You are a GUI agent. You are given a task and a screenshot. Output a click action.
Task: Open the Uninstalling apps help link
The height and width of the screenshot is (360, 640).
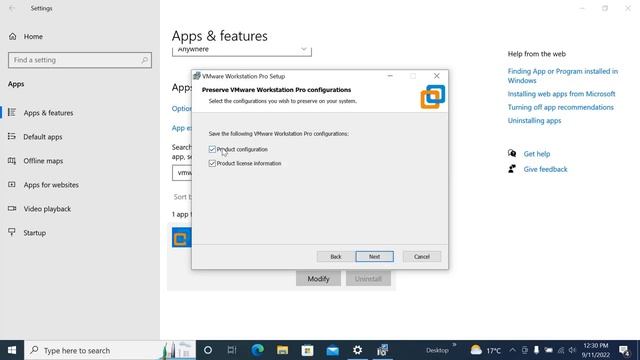[534, 121]
